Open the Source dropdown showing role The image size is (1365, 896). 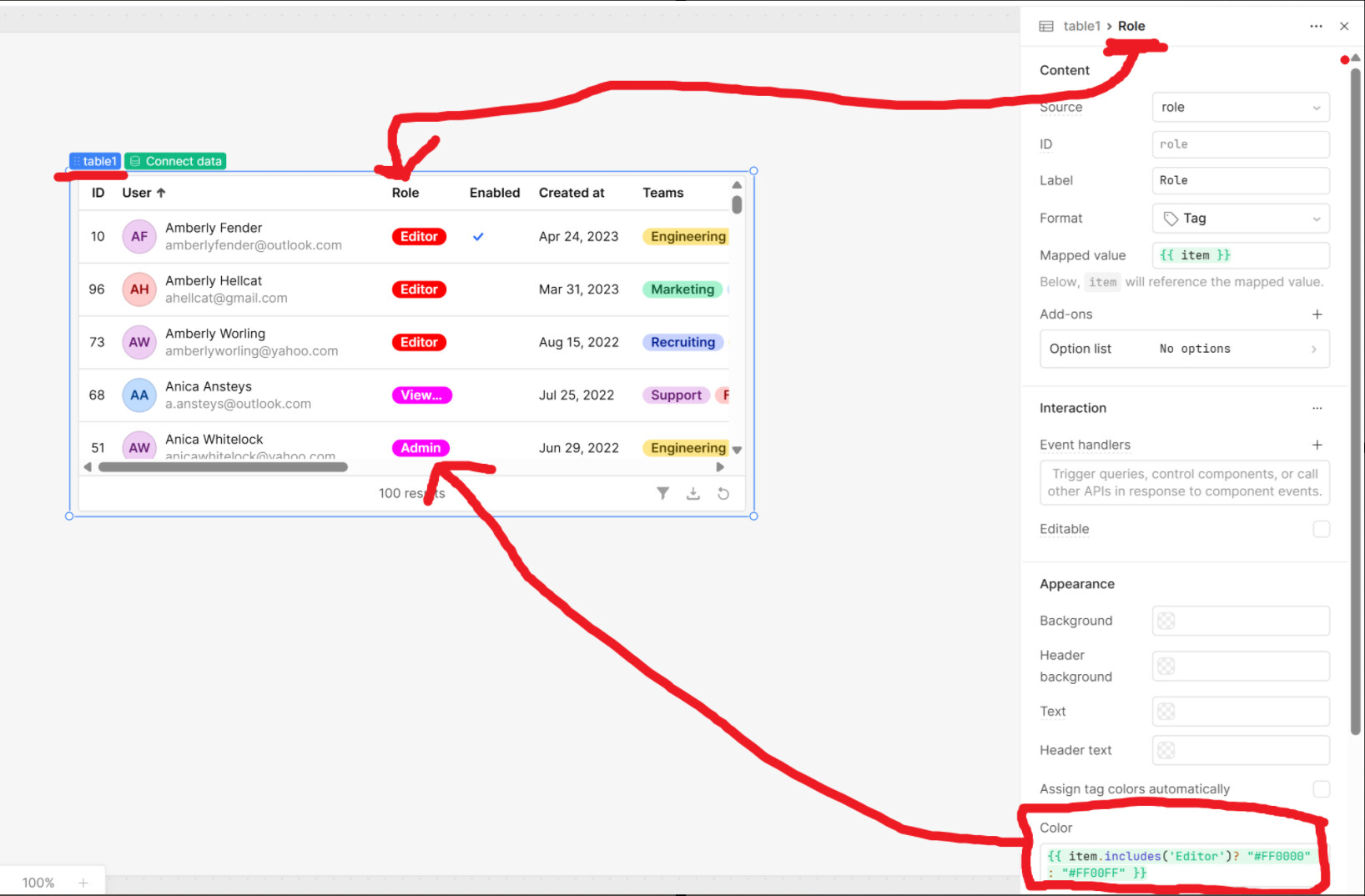tap(1240, 108)
